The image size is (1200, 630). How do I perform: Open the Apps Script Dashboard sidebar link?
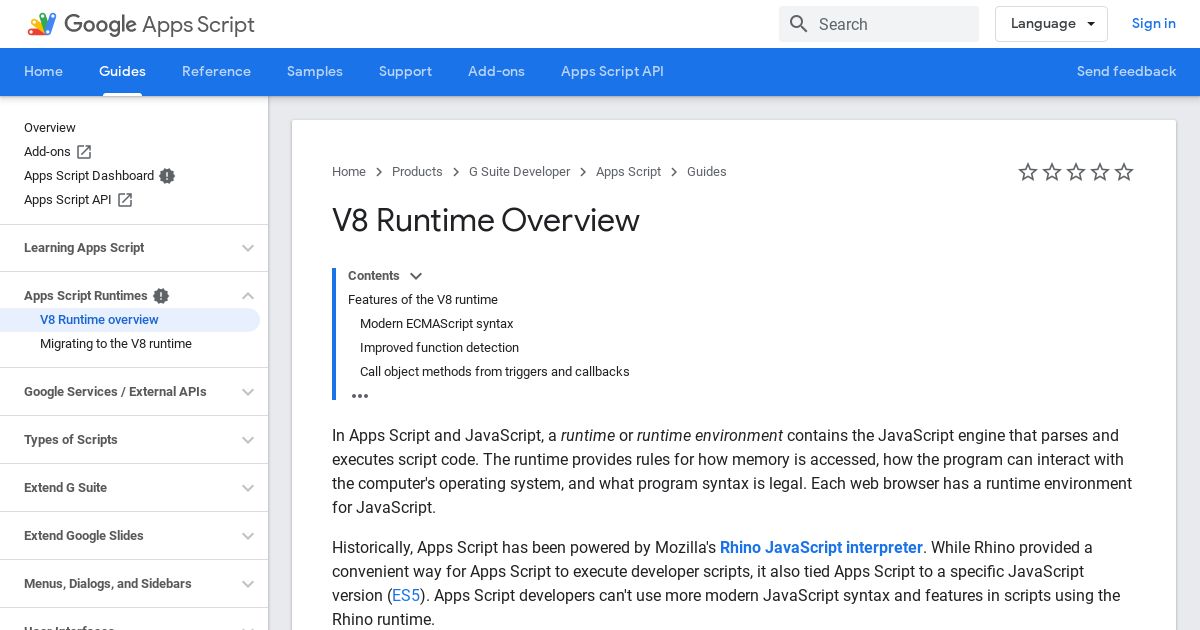pos(89,176)
